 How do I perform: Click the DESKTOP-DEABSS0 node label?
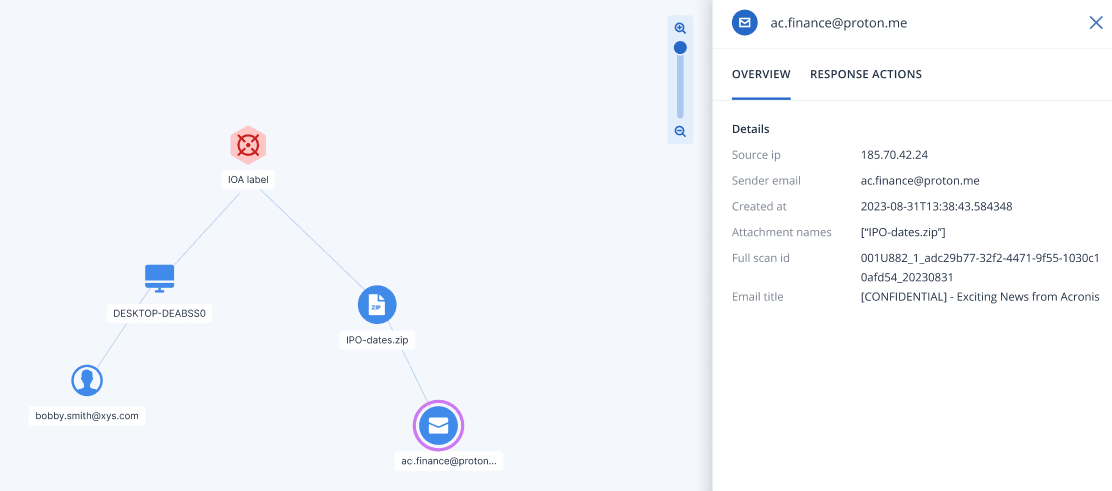[159, 313]
